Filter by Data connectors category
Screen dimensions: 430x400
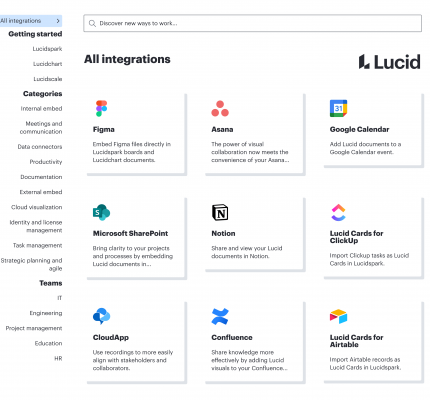click(x=40, y=147)
